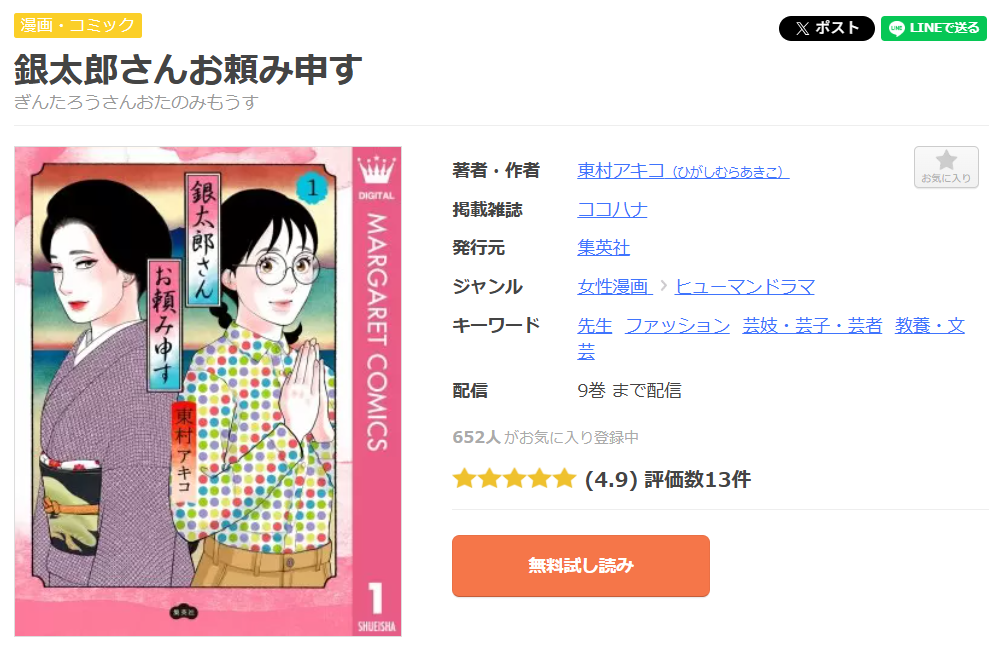Select the ヒューマンドラマ genre link
The width and height of the screenshot is (997, 645).
(x=745, y=286)
